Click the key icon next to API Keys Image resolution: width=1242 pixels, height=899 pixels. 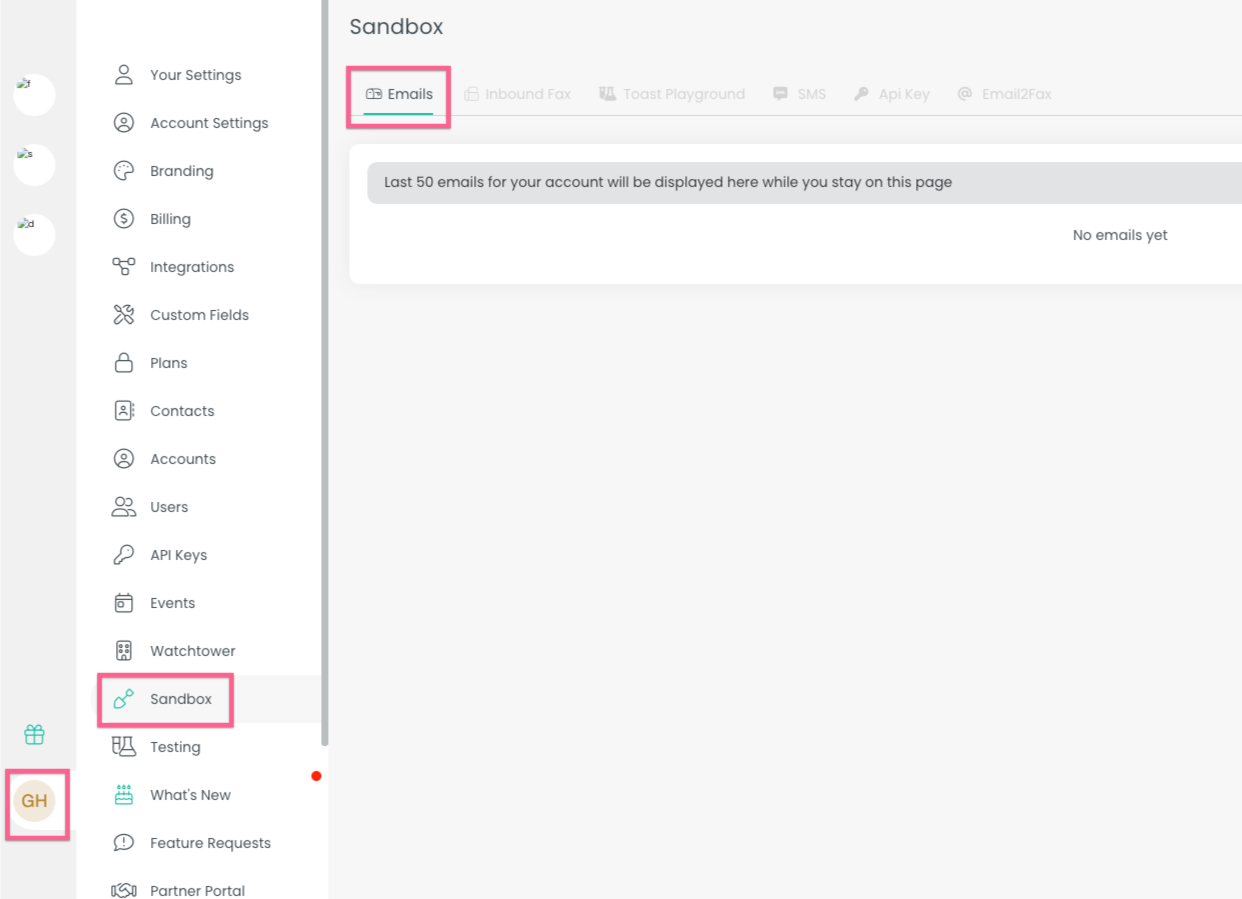coord(124,554)
